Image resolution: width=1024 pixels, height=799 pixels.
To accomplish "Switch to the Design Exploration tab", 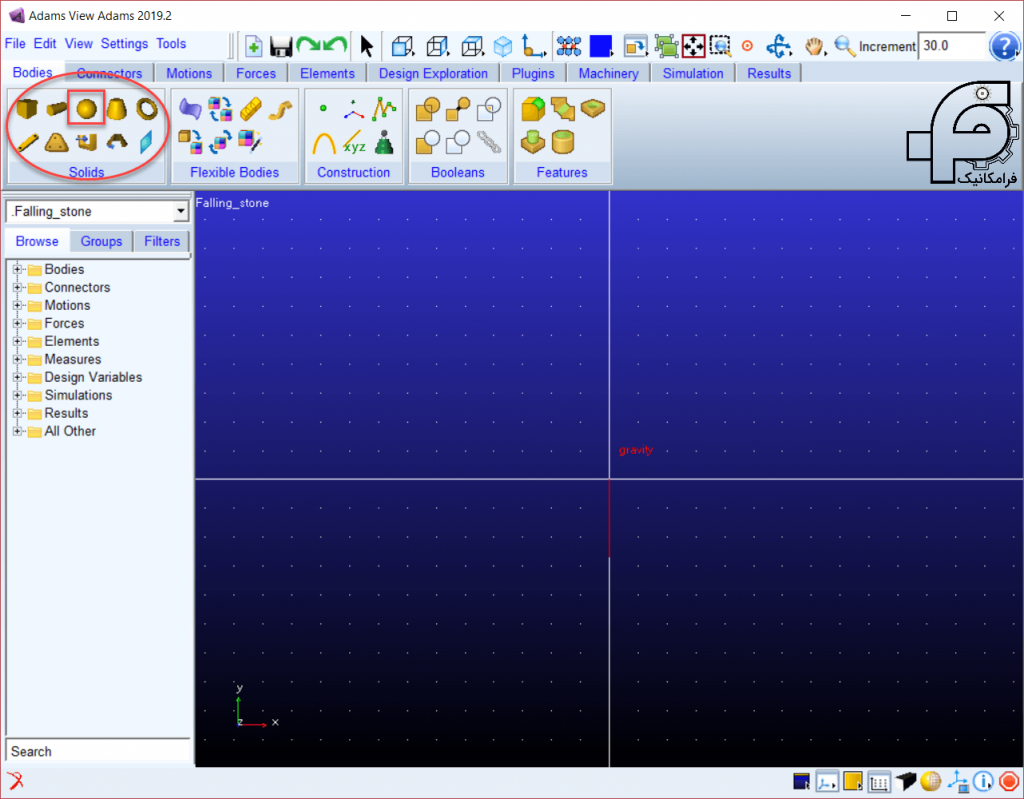I will point(433,73).
